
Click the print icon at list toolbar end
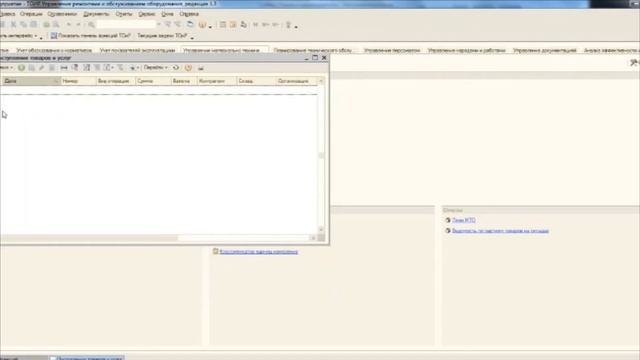(x=201, y=68)
